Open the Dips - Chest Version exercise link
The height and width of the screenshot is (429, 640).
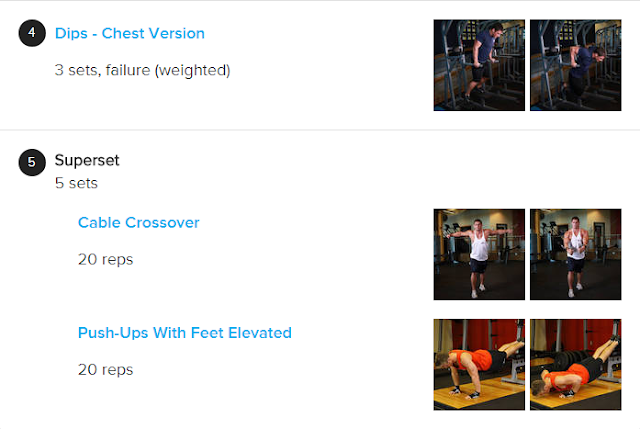click(129, 33)
